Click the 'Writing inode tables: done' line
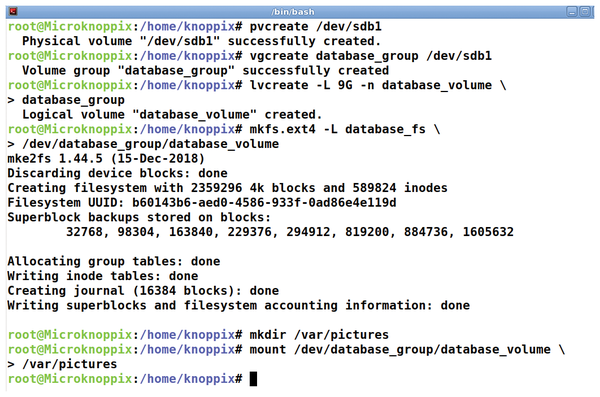Image resolution: width=600 pixels, height=397 pixels. 103,276
